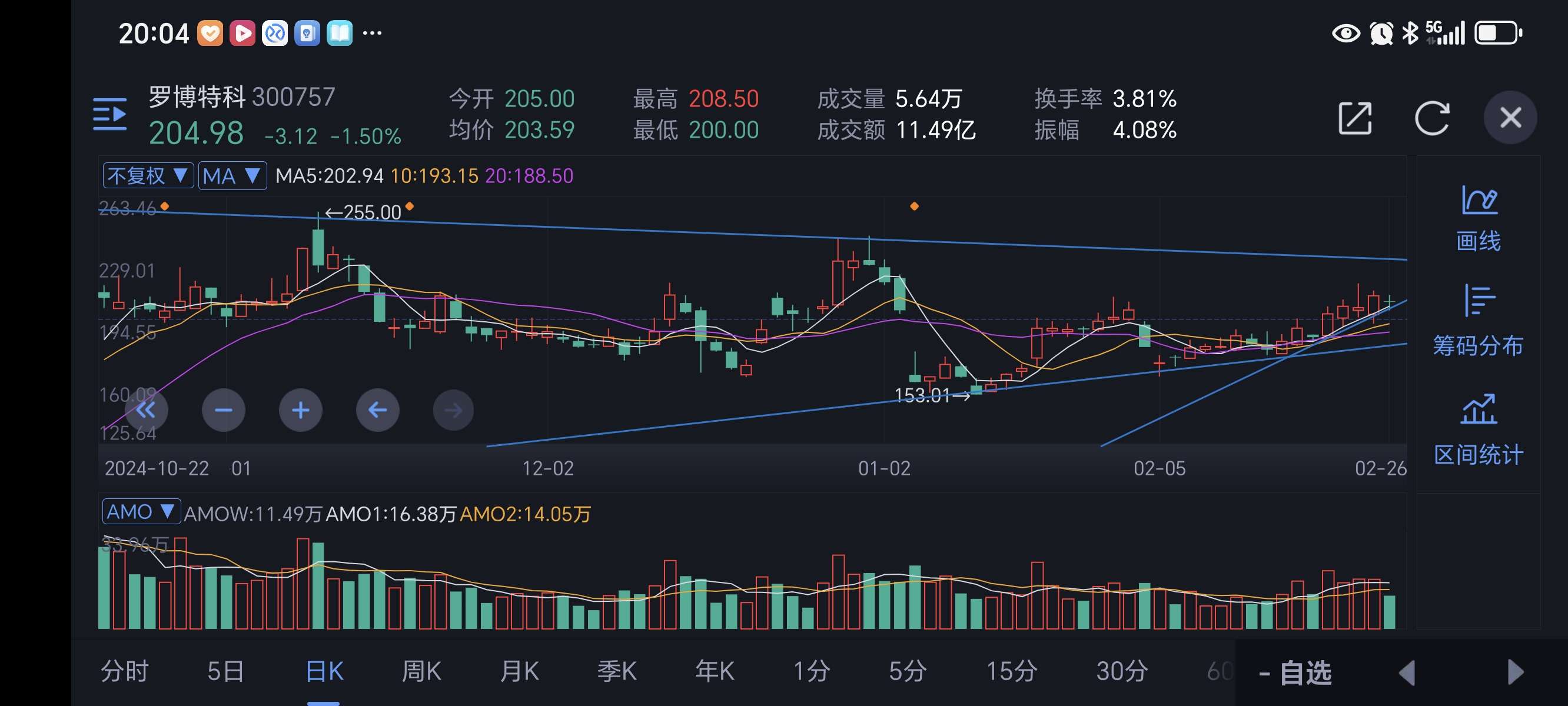Tap the 今开 205.00 value
1568x706 pixels.
click(539, 99)
